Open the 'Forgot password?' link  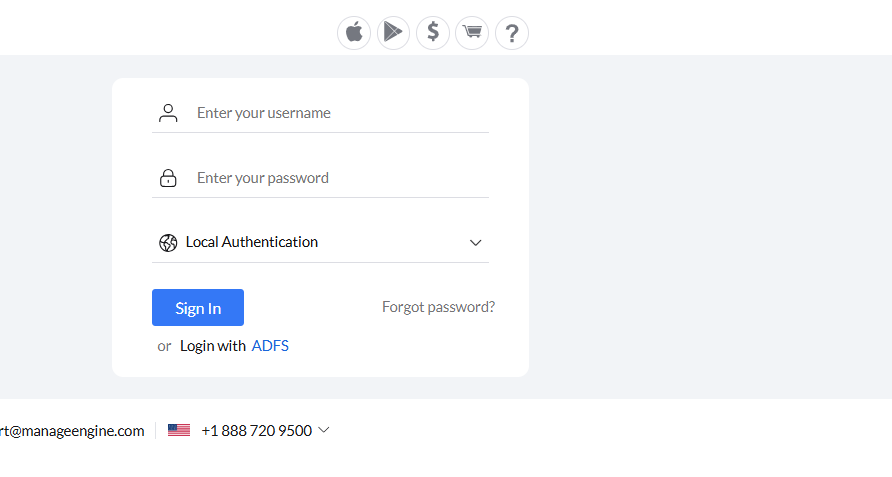tap(438, 307)
